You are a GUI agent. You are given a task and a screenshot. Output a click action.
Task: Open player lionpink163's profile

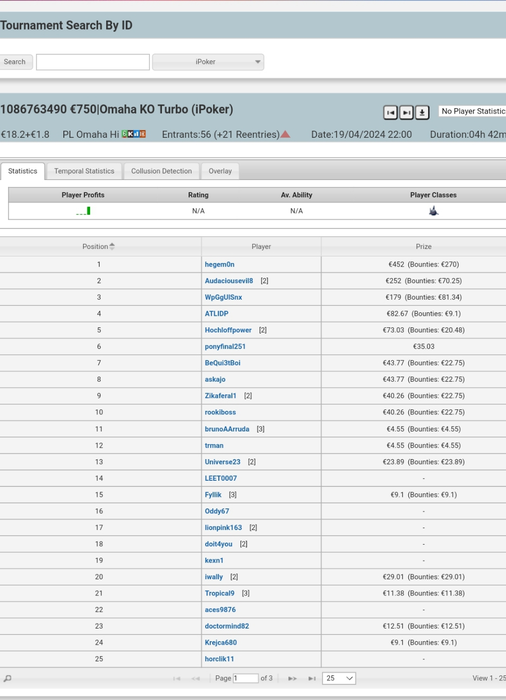coord(223,528)
